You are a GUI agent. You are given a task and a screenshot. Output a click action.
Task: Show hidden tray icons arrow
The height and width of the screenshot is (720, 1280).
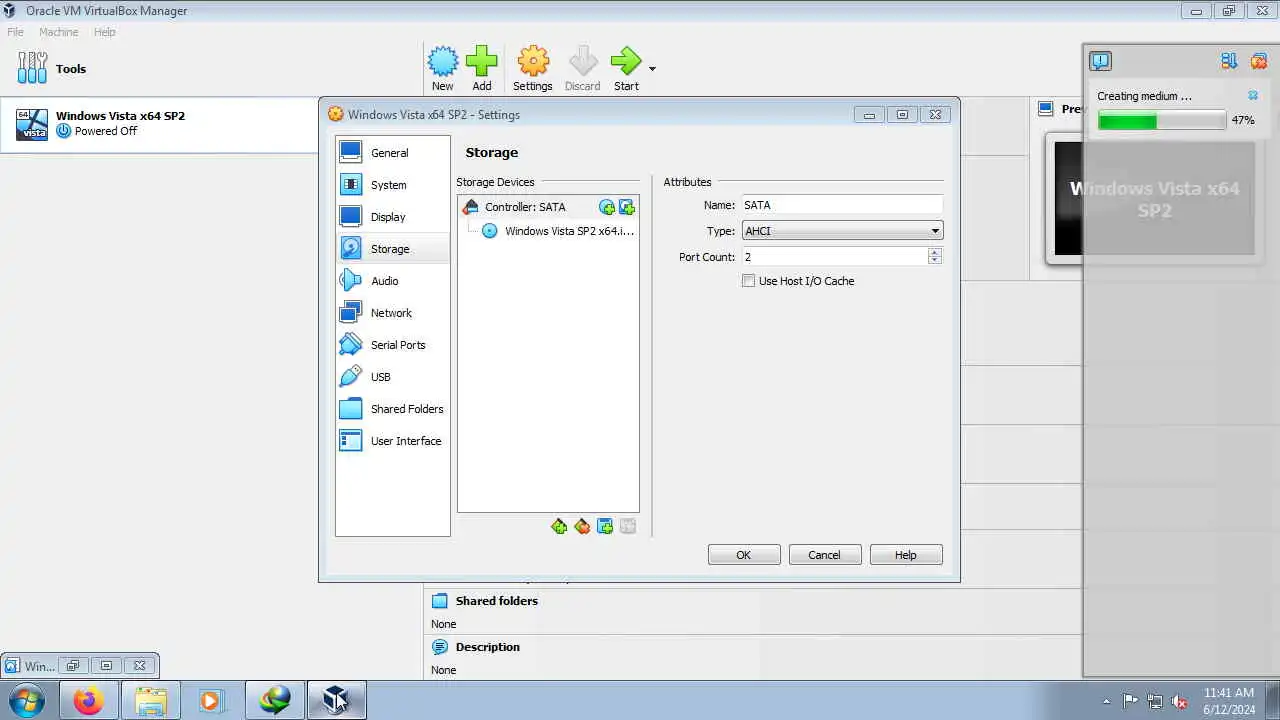point(1106,701)
